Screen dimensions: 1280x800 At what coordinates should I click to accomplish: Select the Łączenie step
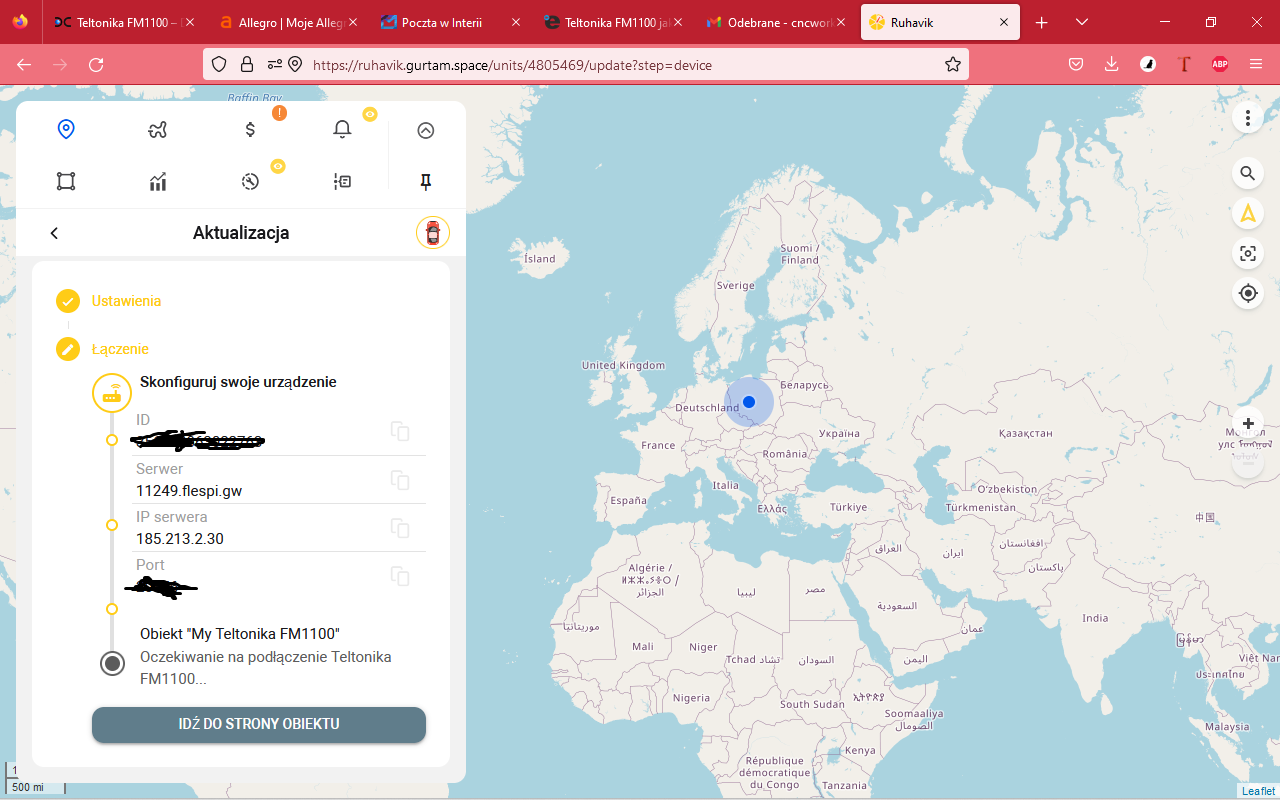120,349
